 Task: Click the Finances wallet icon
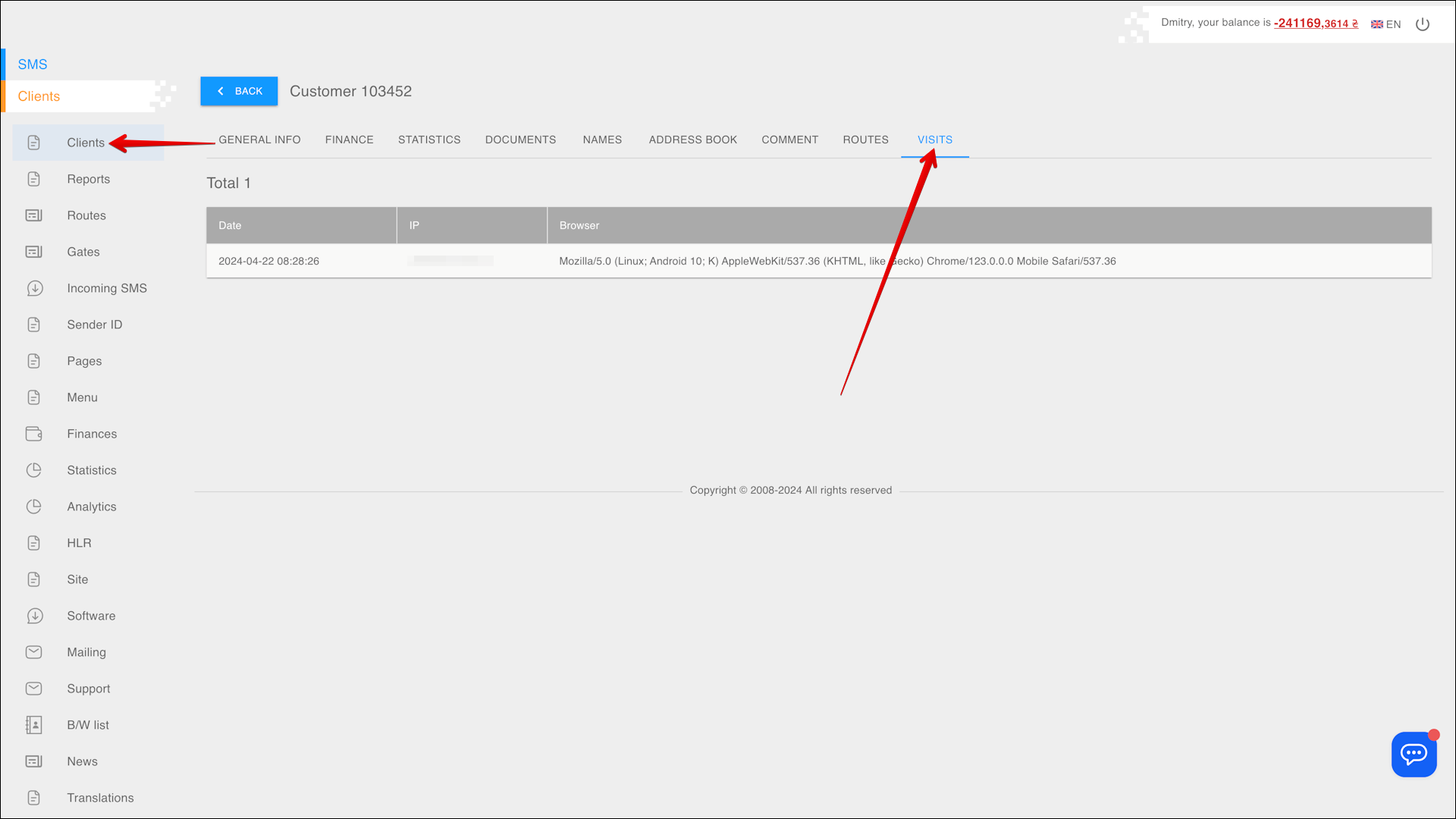coord(34,434)
